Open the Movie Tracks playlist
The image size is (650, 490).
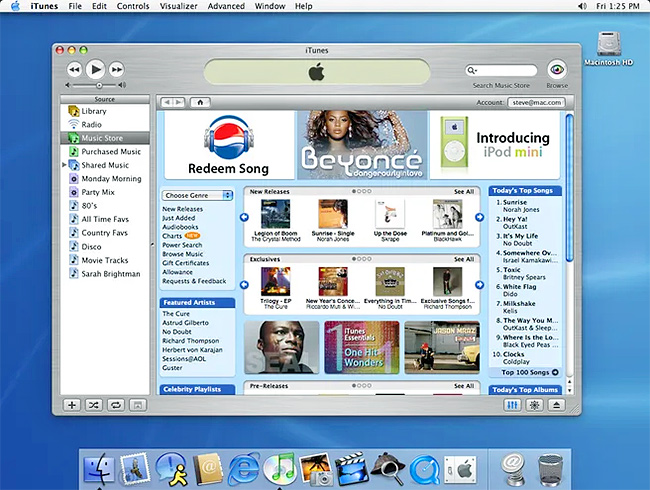[x=105, y=260]
